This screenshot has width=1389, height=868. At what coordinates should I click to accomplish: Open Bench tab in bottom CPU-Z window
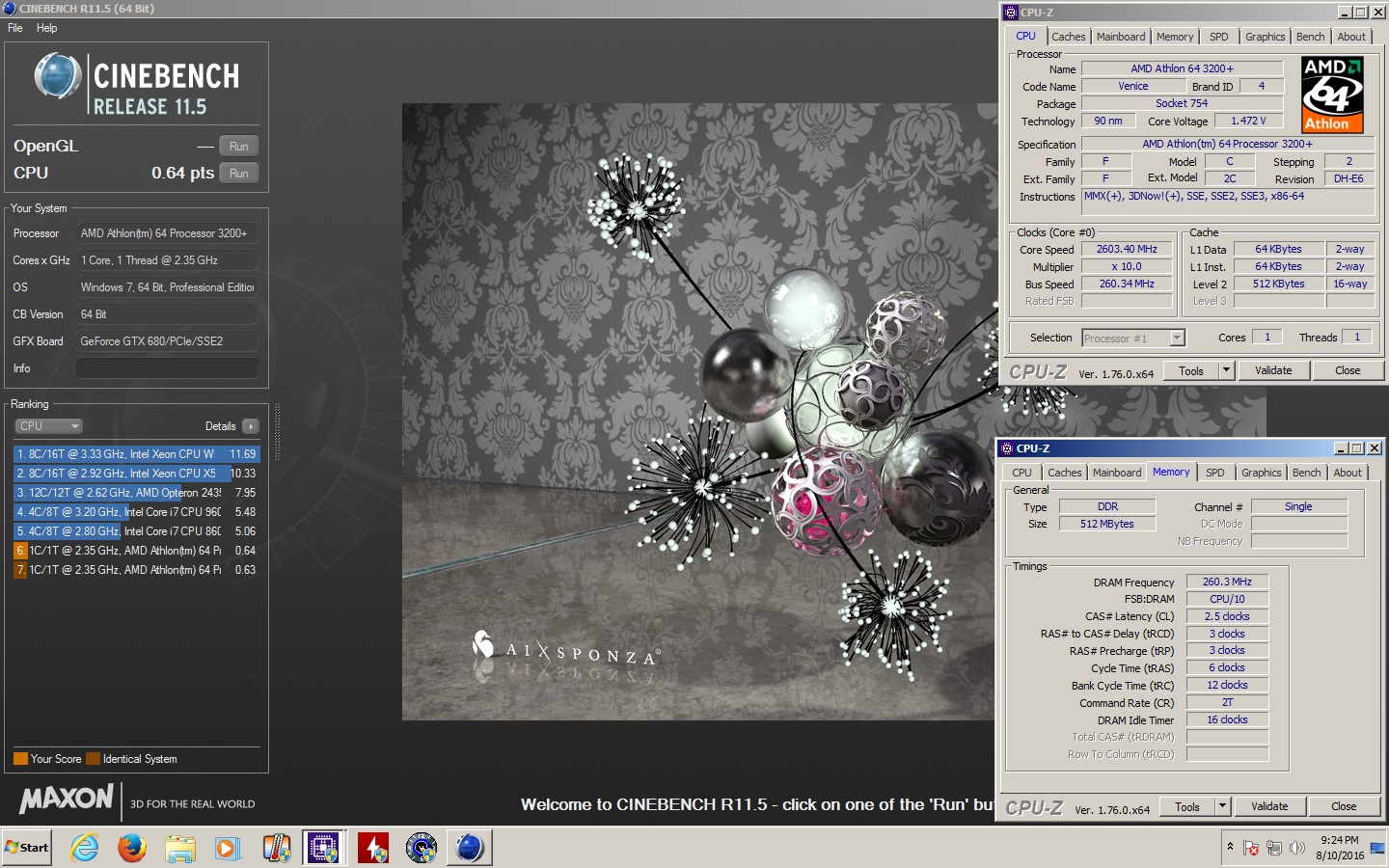click(1306, 473)
